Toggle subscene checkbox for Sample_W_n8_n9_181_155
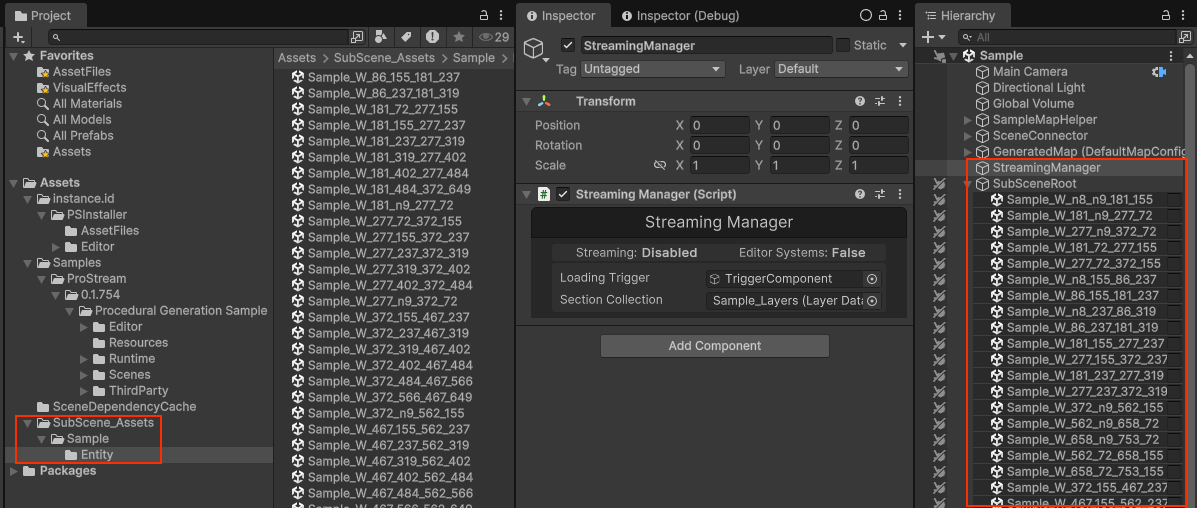The width and height of the screenshot is (1197, 508). pyautogui.click(x=1173, y=199)
